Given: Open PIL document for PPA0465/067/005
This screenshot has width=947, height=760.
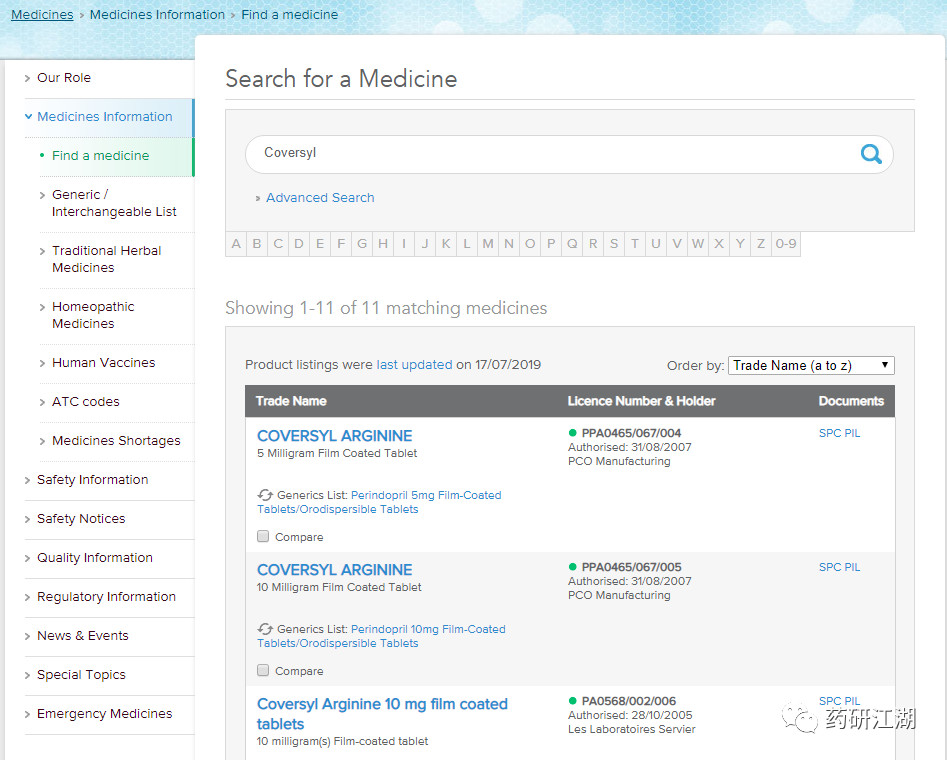Looking at the screenshot, I should point(852,567).
